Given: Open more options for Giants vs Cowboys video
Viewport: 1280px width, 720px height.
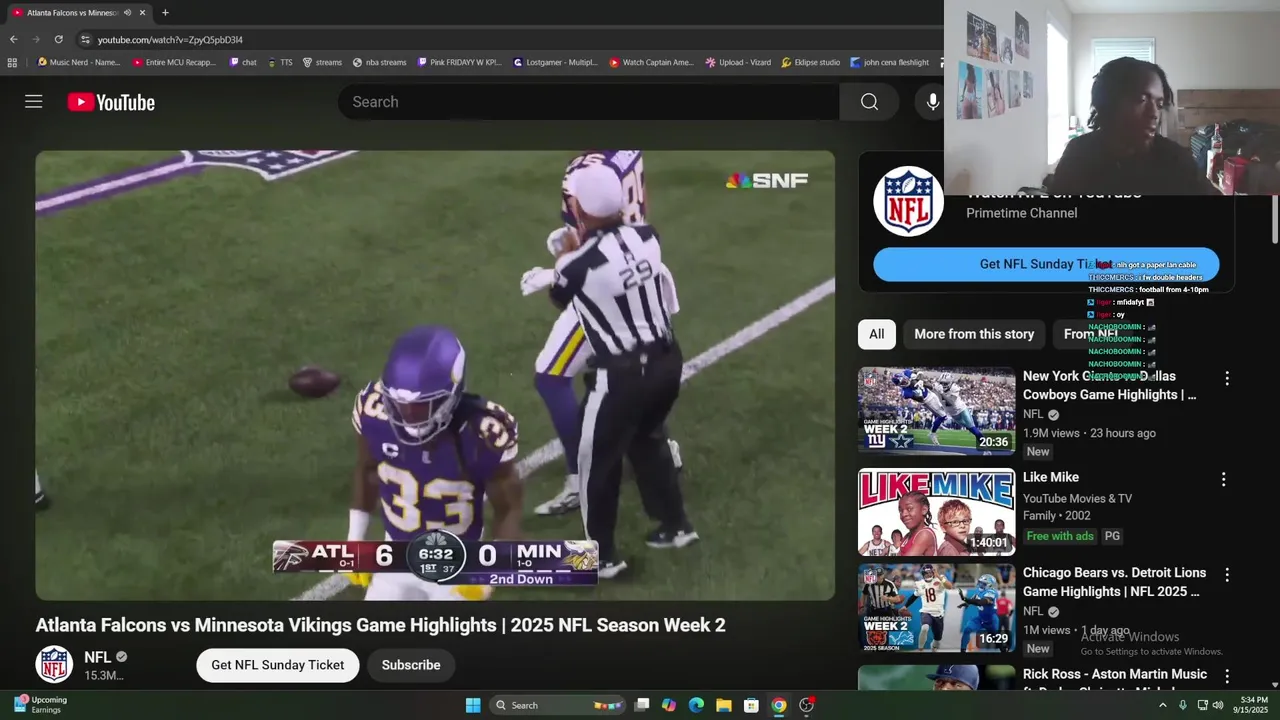Looking at the screenshot, I should (x=1227, y=378).
